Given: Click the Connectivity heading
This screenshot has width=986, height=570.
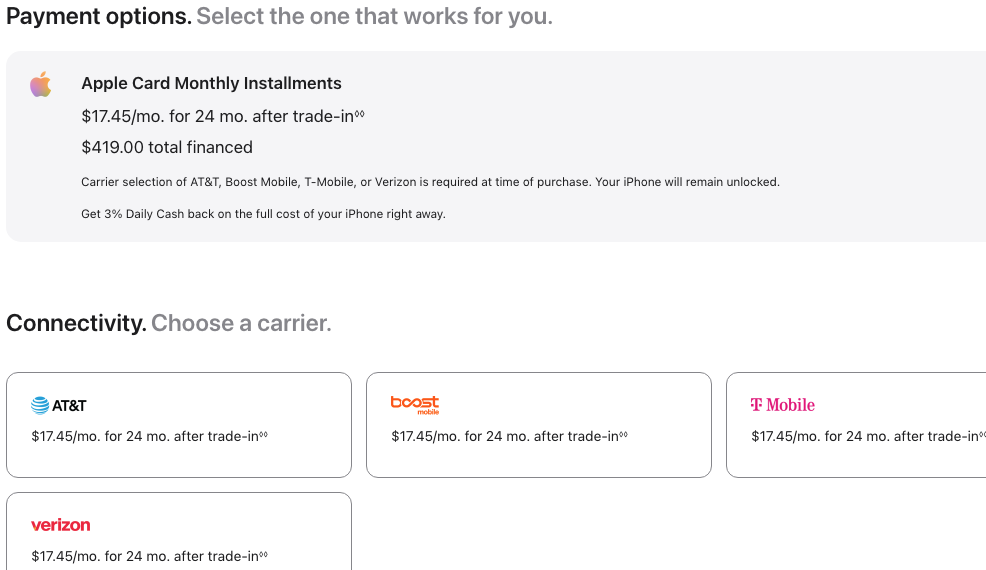Looking at the screenshot, I should tap(76, 323).
